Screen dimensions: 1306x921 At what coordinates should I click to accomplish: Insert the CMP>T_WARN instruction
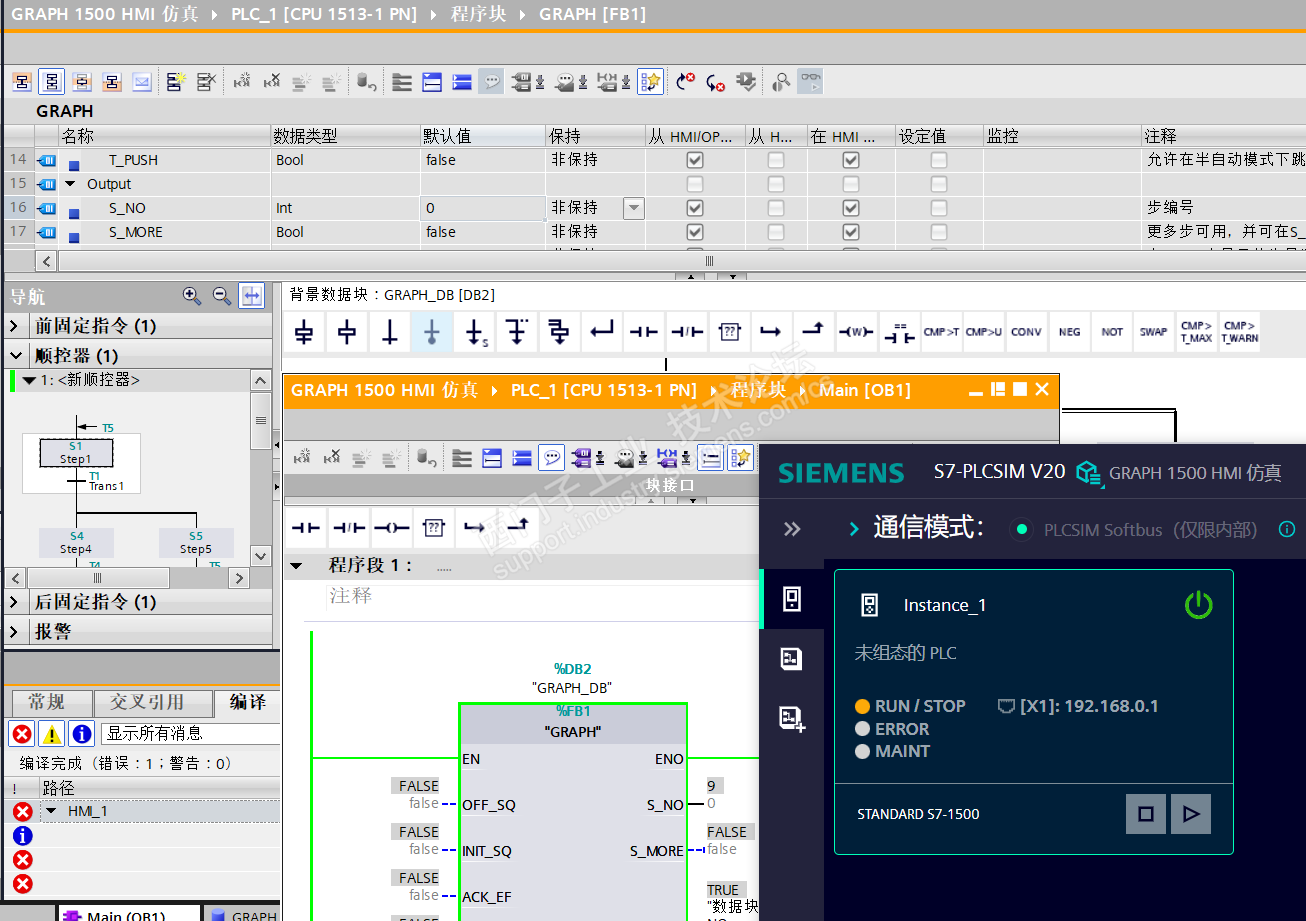[x=1239, y=332]
